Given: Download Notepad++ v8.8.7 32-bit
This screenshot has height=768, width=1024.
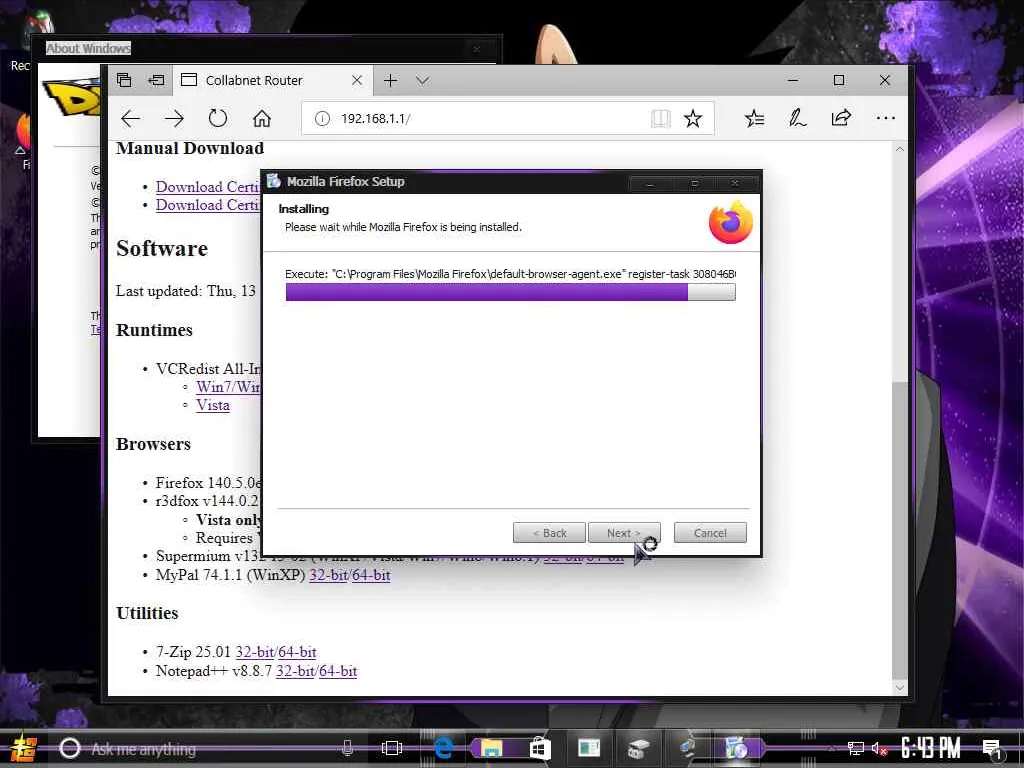Looking at the screenshot, I should (296, 671).
